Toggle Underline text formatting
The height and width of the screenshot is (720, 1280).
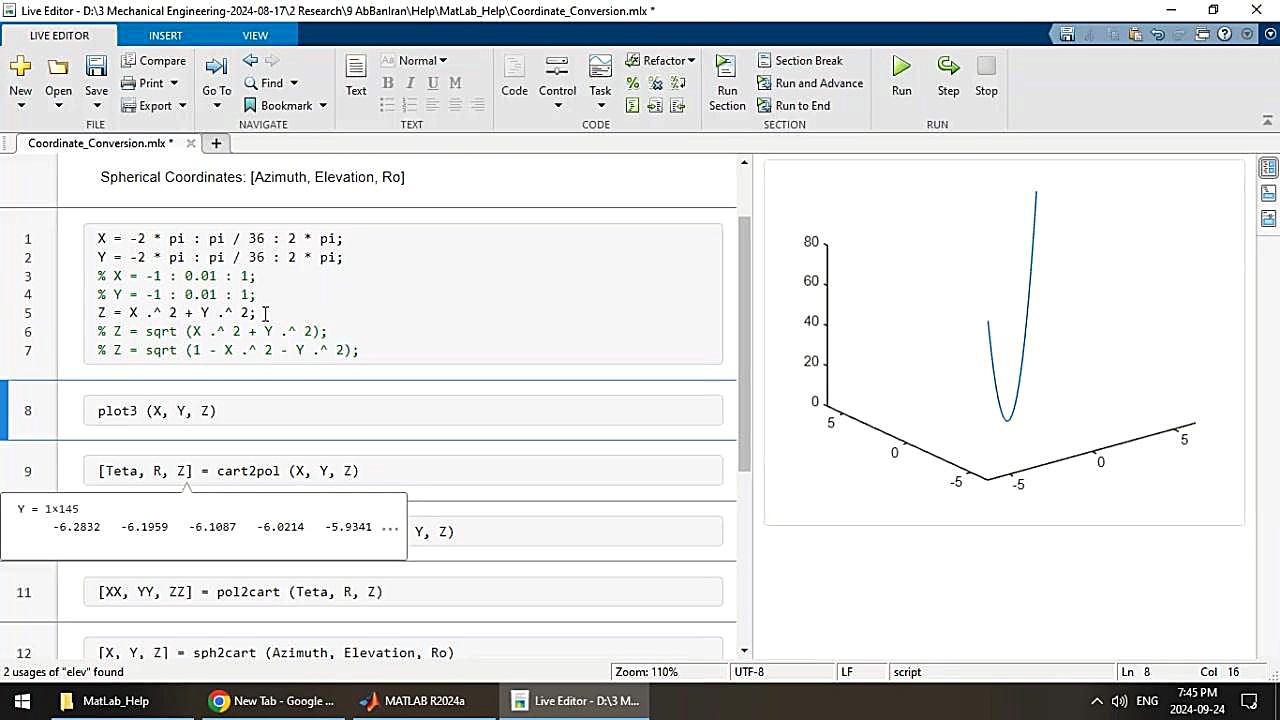(433, 83)
